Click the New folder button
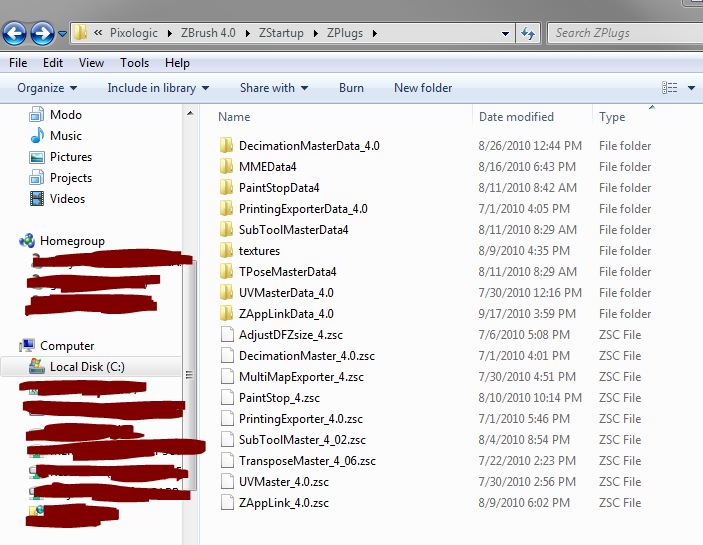Image resolution: width=703 pixels, height=545 pixels. pyautogui.click(x=423, y=88)
